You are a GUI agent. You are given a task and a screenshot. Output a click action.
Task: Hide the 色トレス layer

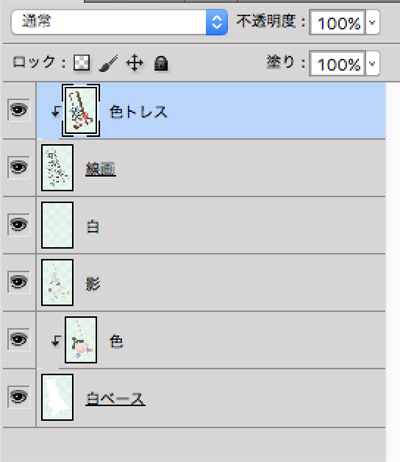(x=19, y=110)
